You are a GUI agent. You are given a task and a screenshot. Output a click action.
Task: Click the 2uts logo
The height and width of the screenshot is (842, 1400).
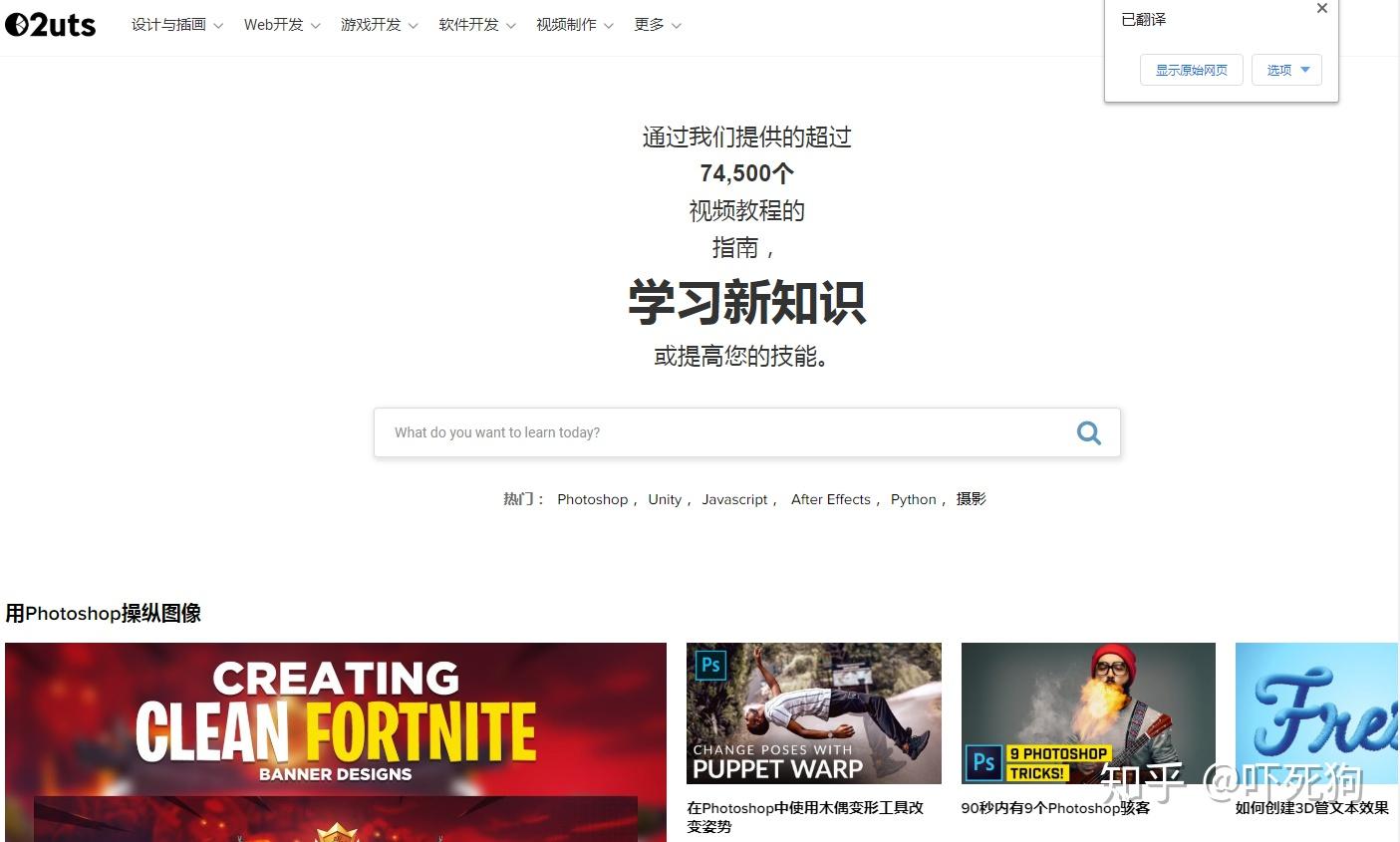(x=51, y=24)
